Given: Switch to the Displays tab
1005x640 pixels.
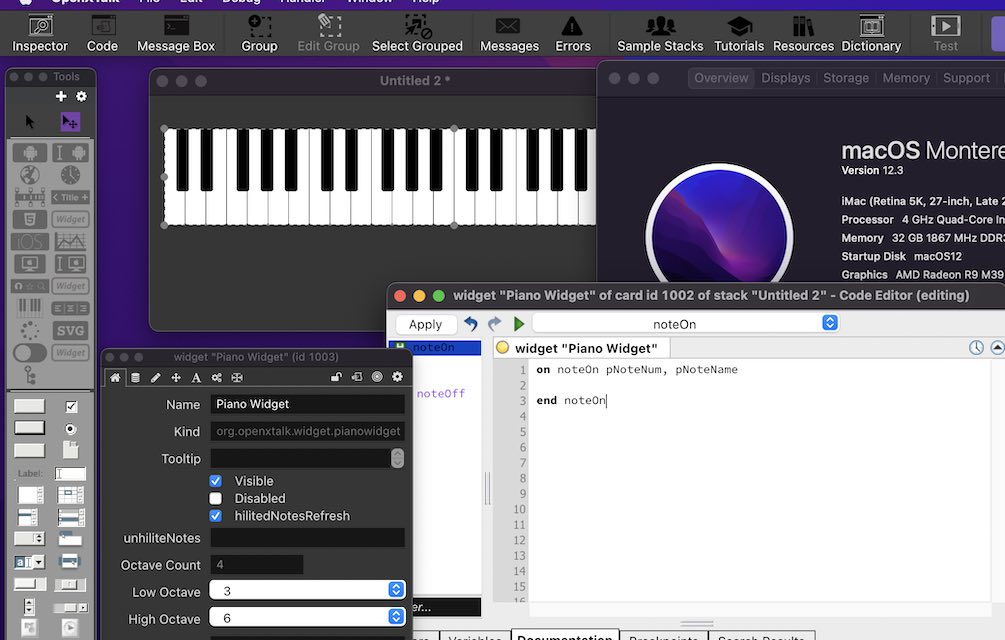Looking at the screenshot, I should [785, 78].
